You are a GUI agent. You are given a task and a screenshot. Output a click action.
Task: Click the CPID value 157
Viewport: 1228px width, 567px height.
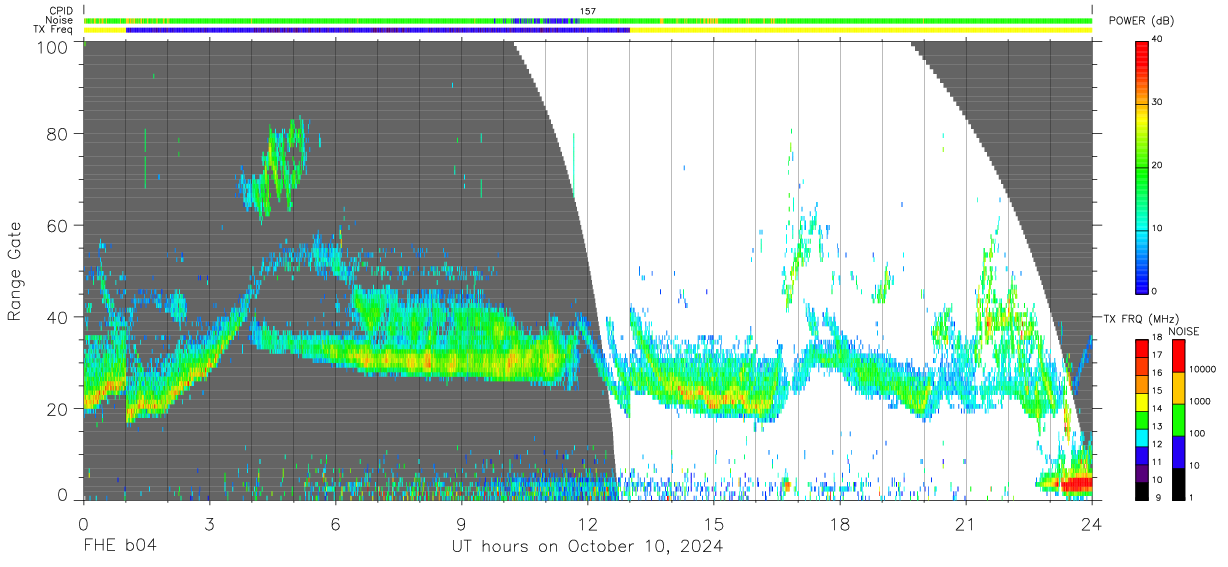587,11
